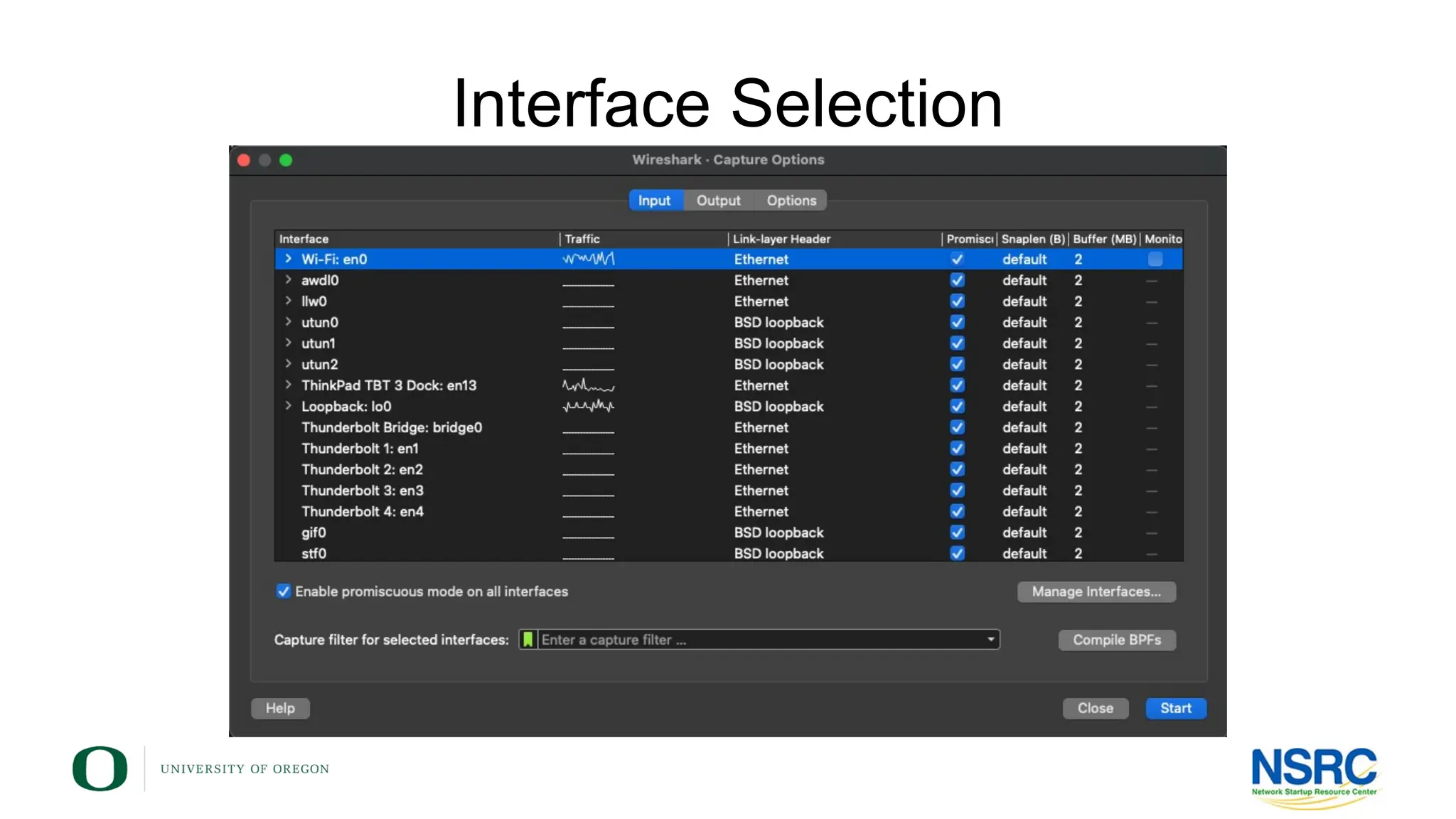Click the Manage Interfaces... button
Screen dimensions: 1456x819
click(x=1096, y=591)
